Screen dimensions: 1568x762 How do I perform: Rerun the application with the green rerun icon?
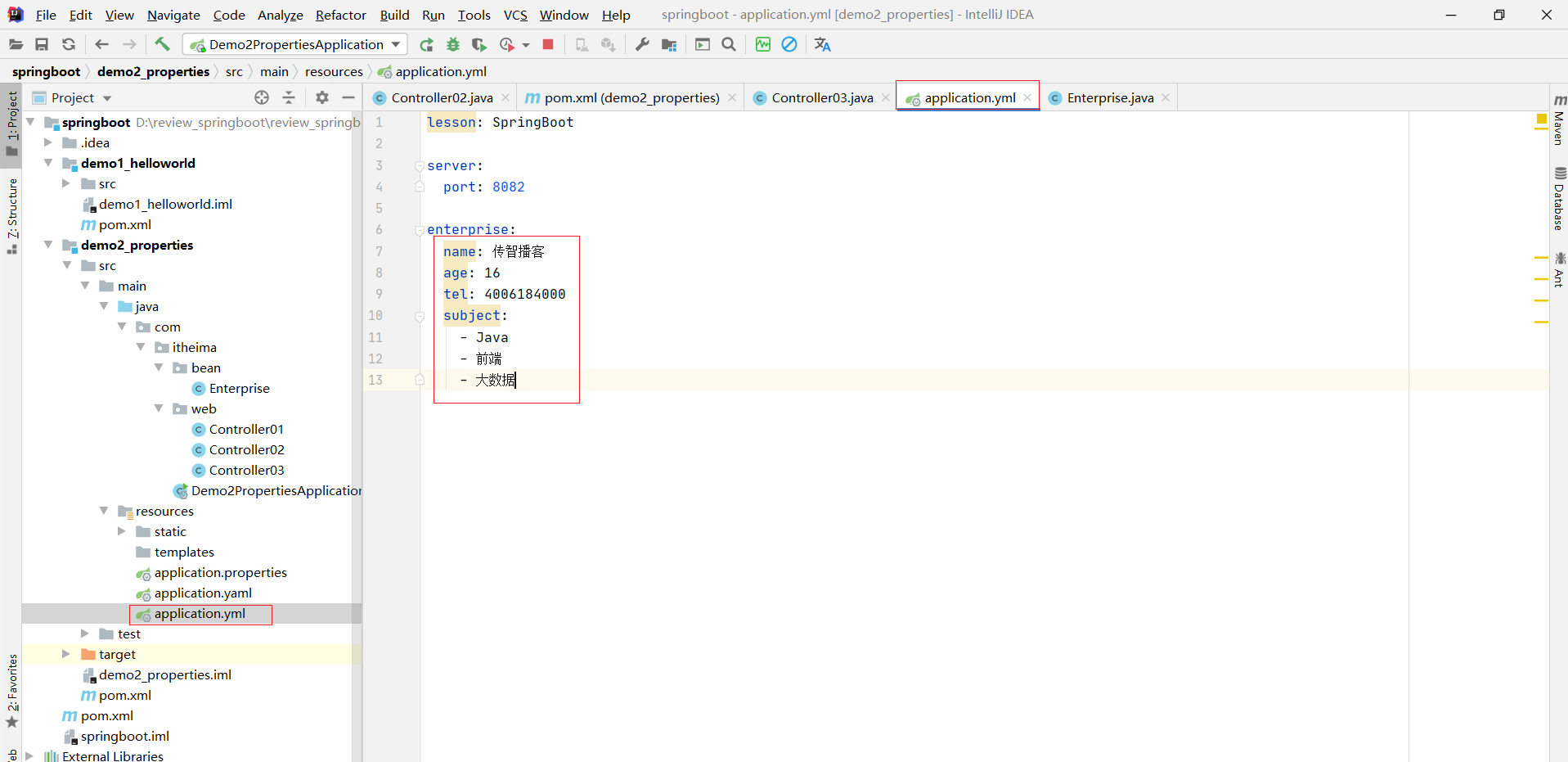(426, 45)
